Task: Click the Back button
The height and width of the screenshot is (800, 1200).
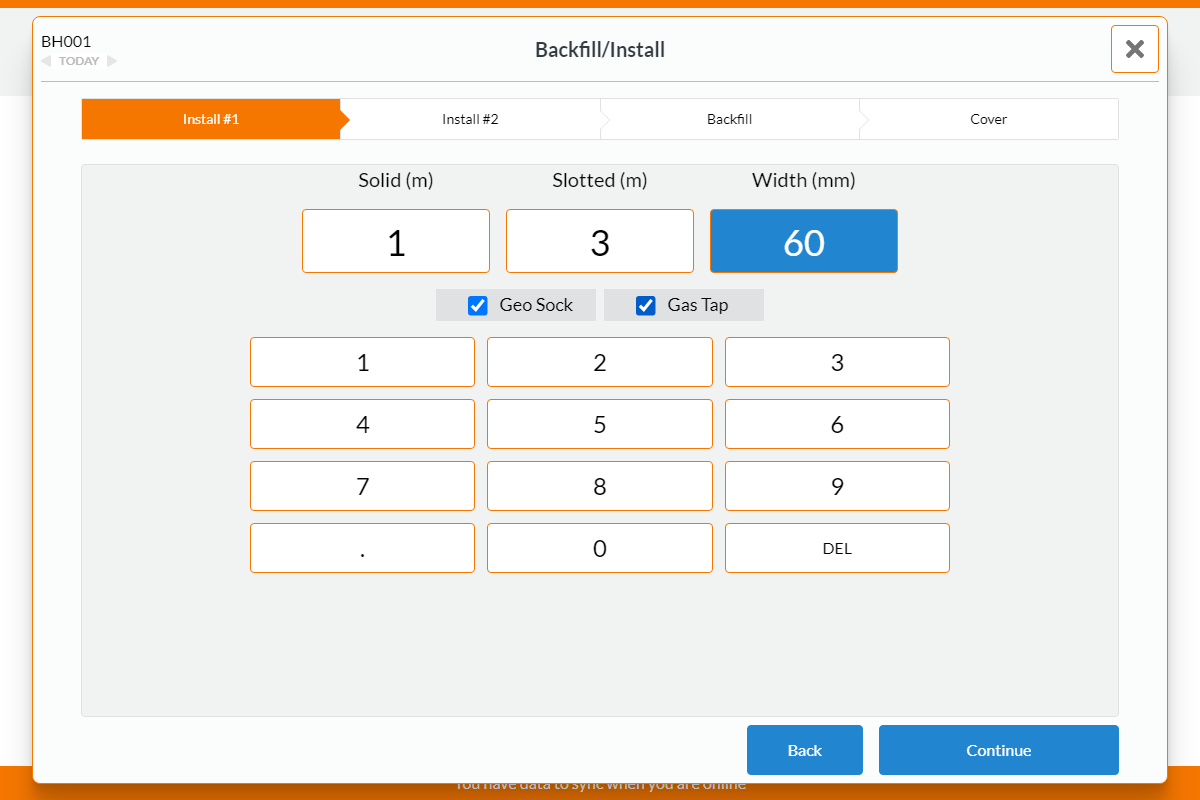Action: point(804,750)
